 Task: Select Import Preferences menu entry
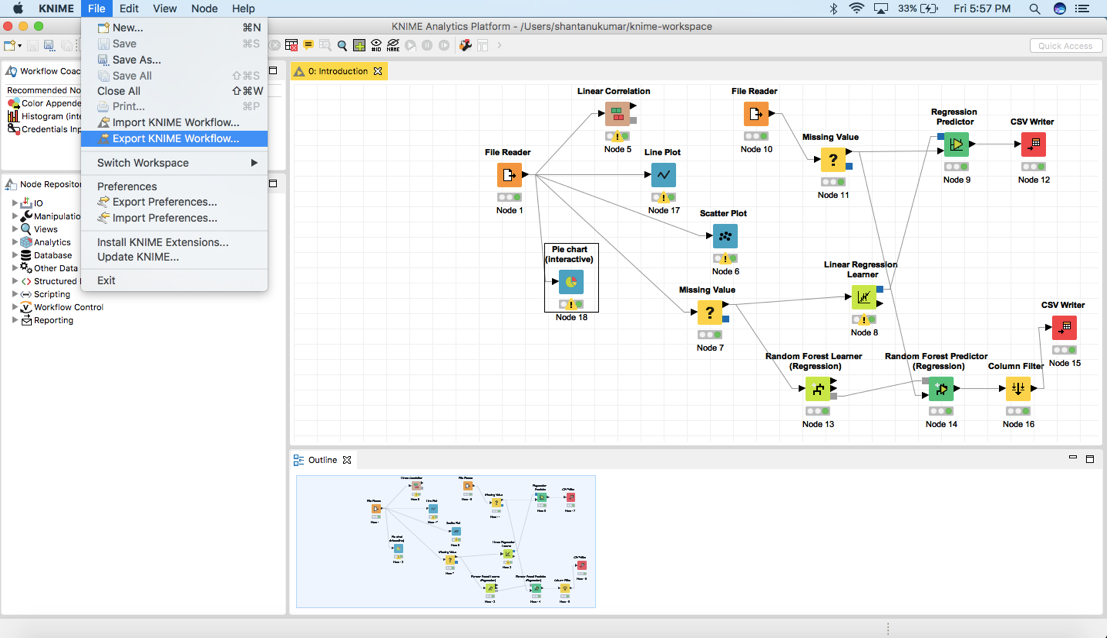(x=164, y=218)
